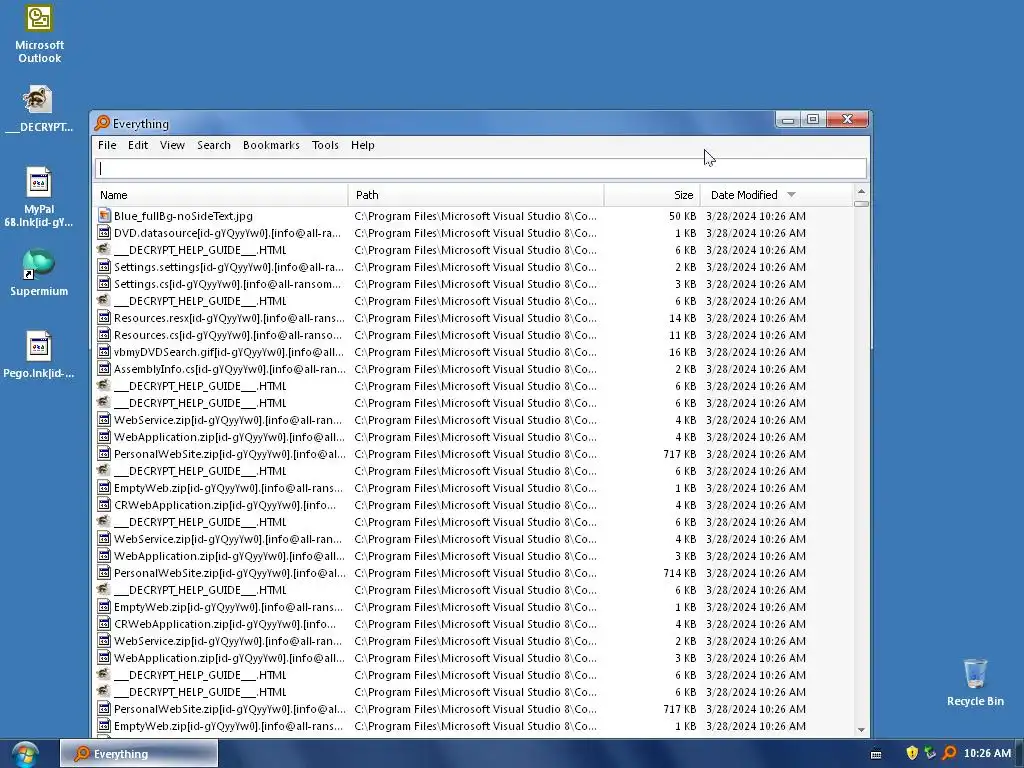
Task: Select the MyPal 68.lnk desktop icon
Action: tap(39, 196)
